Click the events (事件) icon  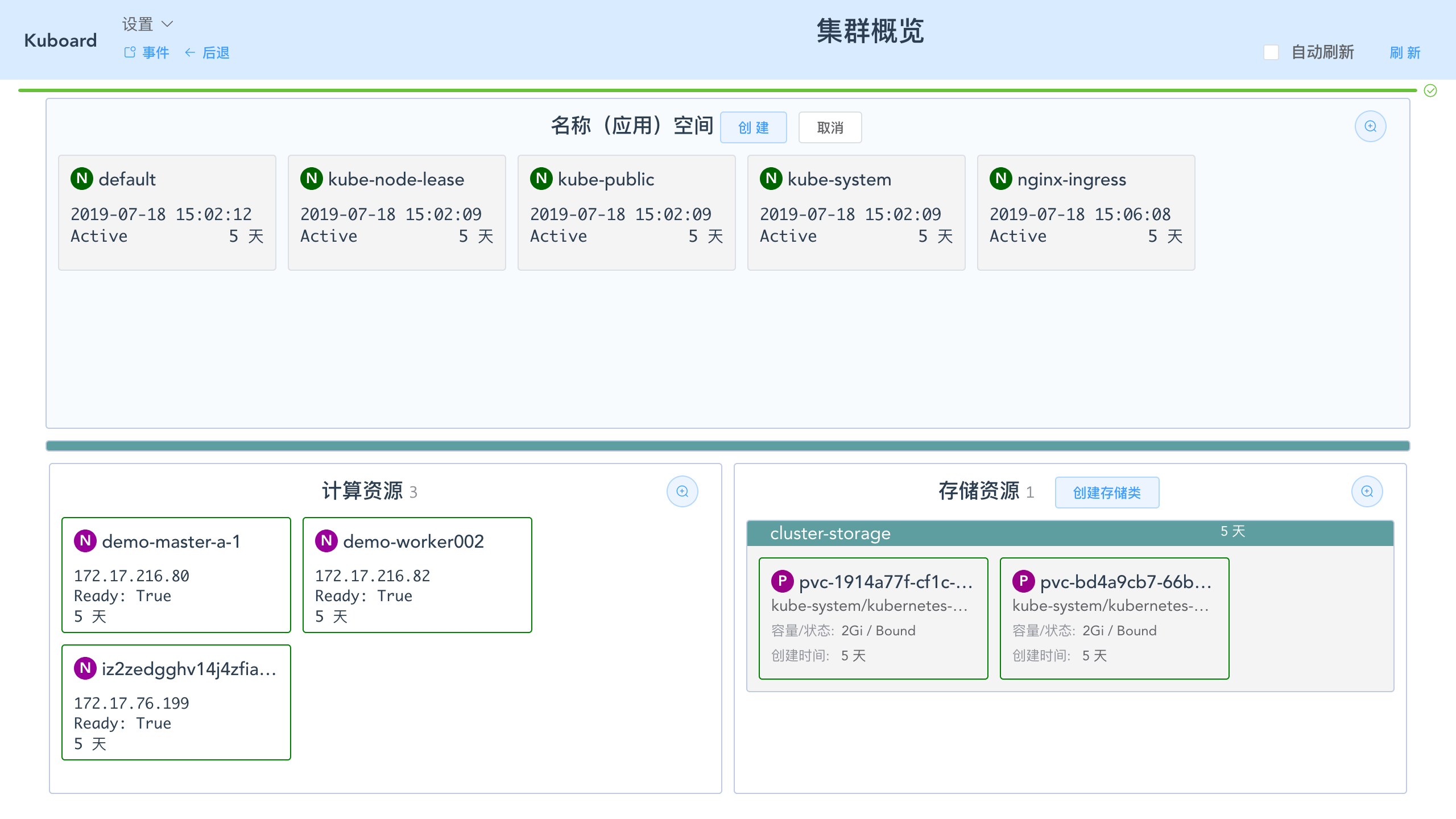coord(130,52)
